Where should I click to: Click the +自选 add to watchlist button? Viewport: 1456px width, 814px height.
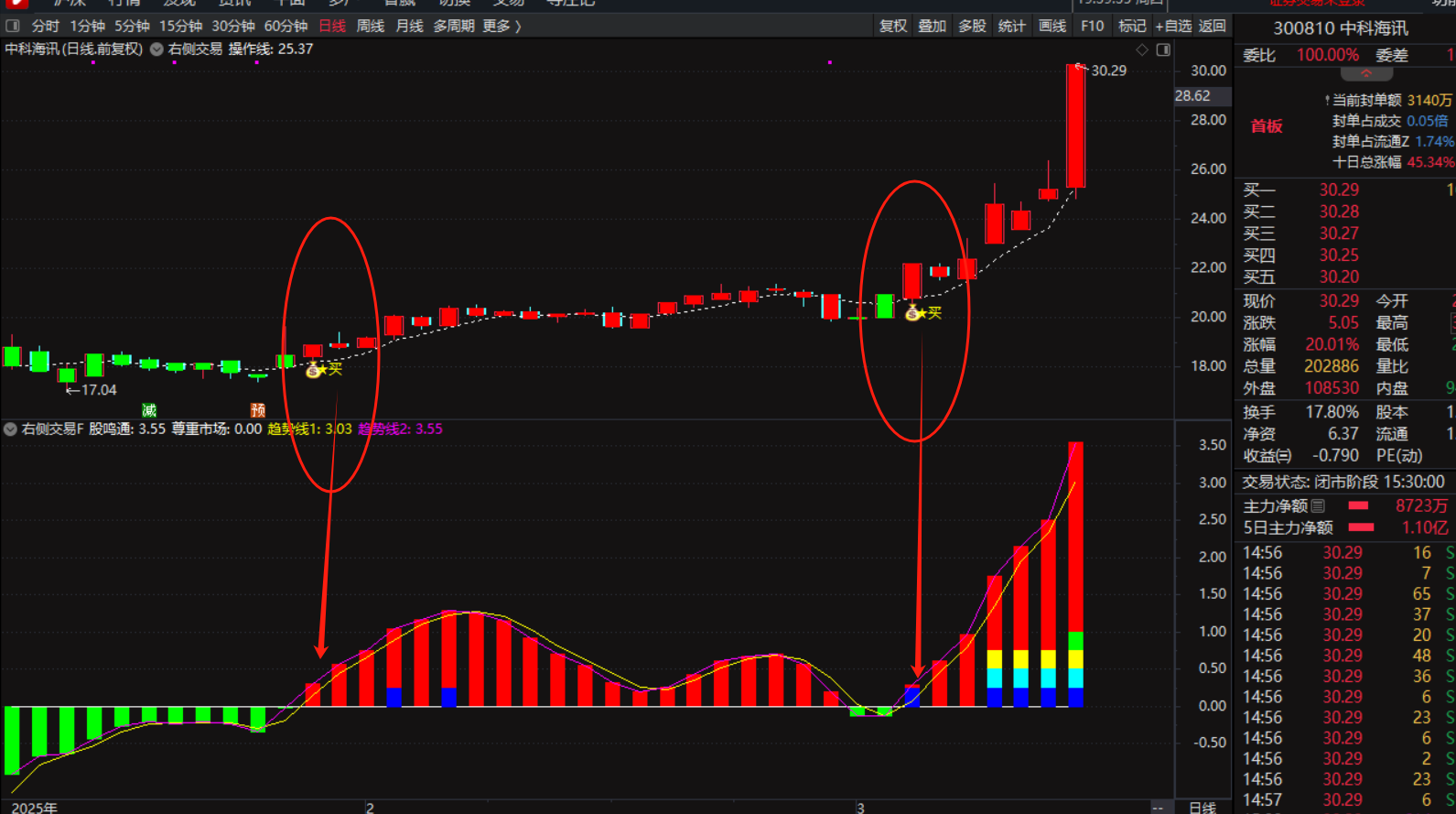[x=1173, y=26]
